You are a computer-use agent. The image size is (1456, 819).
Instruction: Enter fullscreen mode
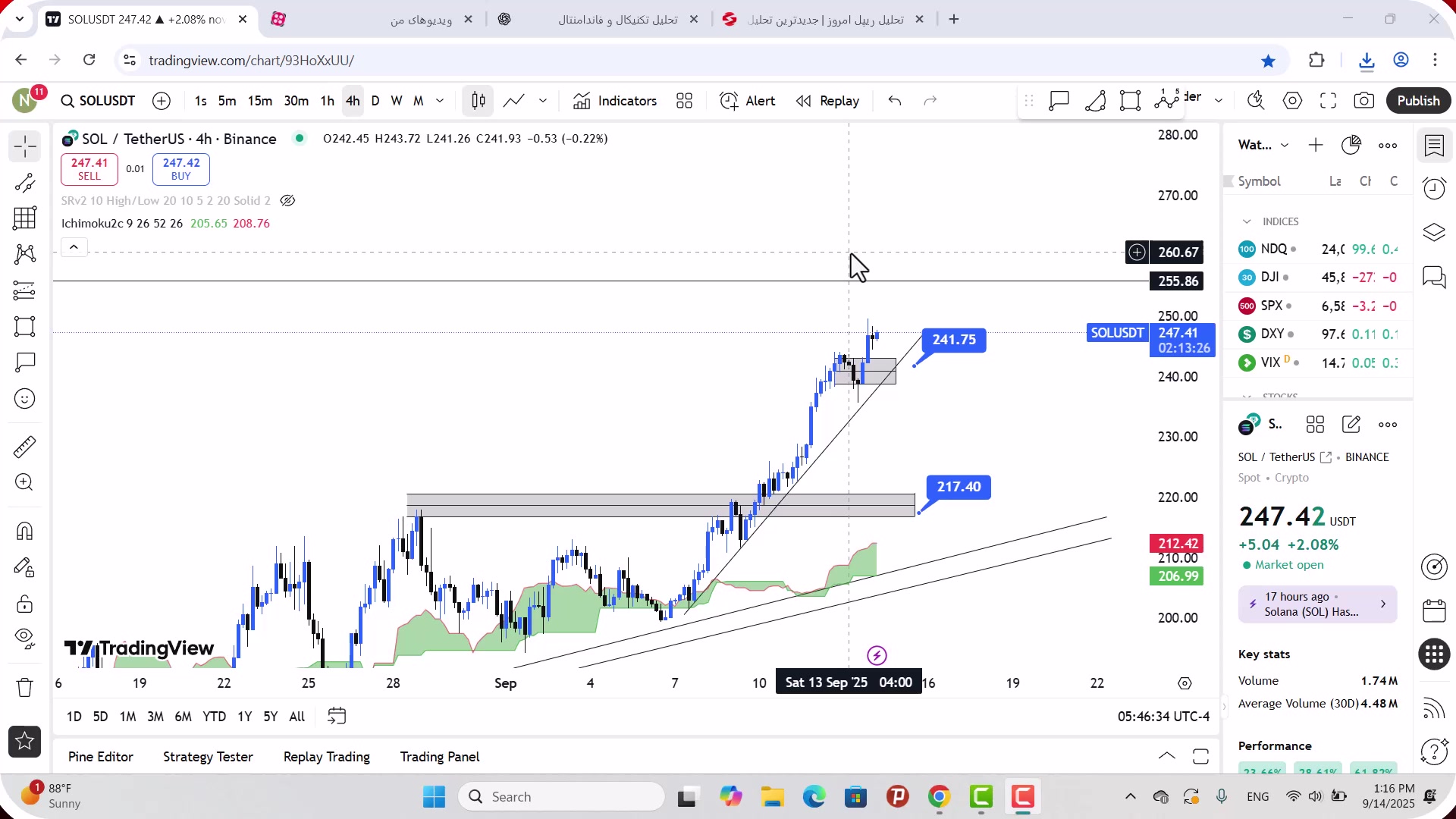tap(1328, 101)
